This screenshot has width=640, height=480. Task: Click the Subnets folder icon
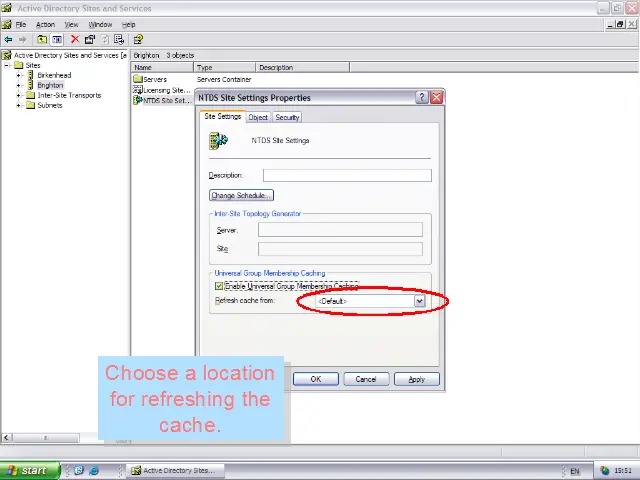(x=31, y=105)
